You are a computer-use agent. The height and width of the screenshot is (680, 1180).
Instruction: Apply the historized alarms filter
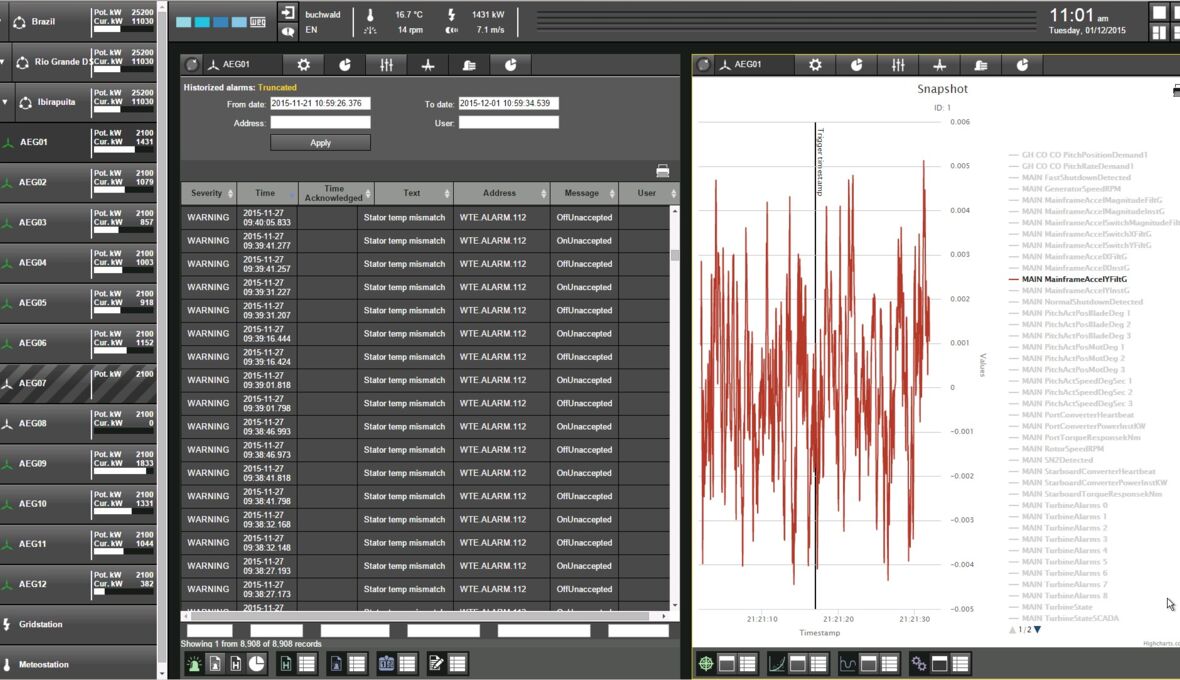click(321, 143)
